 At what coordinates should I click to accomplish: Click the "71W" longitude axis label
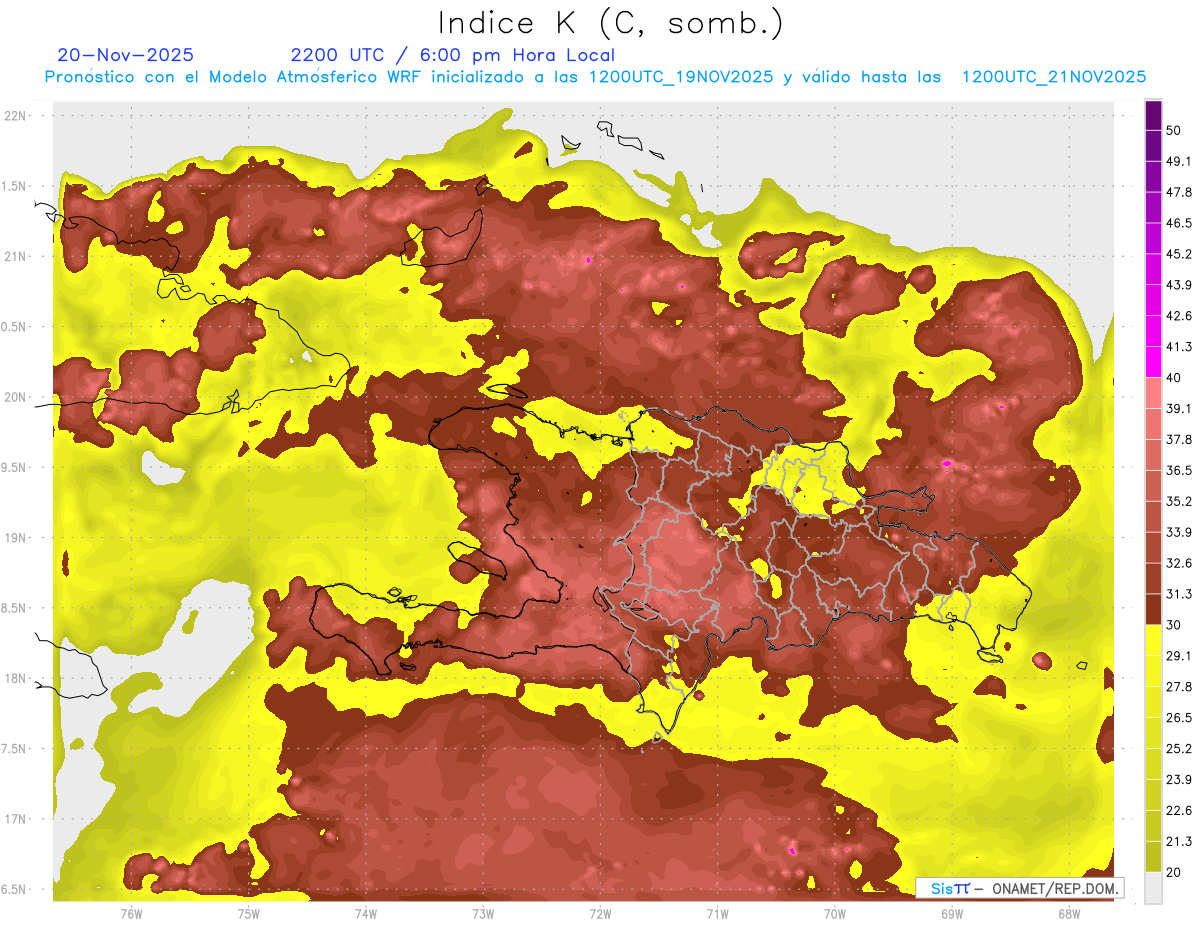pos(717,914)
